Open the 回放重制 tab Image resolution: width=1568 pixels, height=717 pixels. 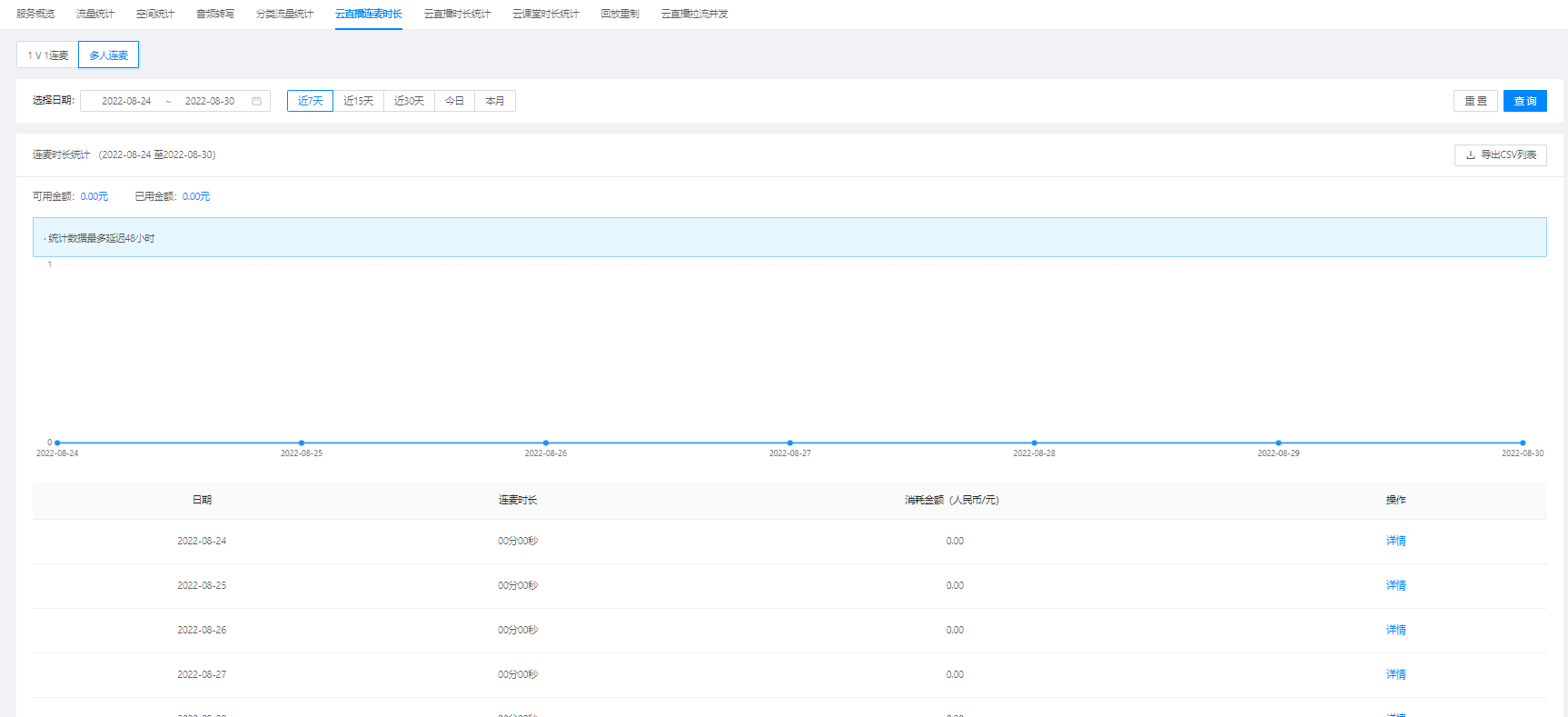(x=620, y=14)
